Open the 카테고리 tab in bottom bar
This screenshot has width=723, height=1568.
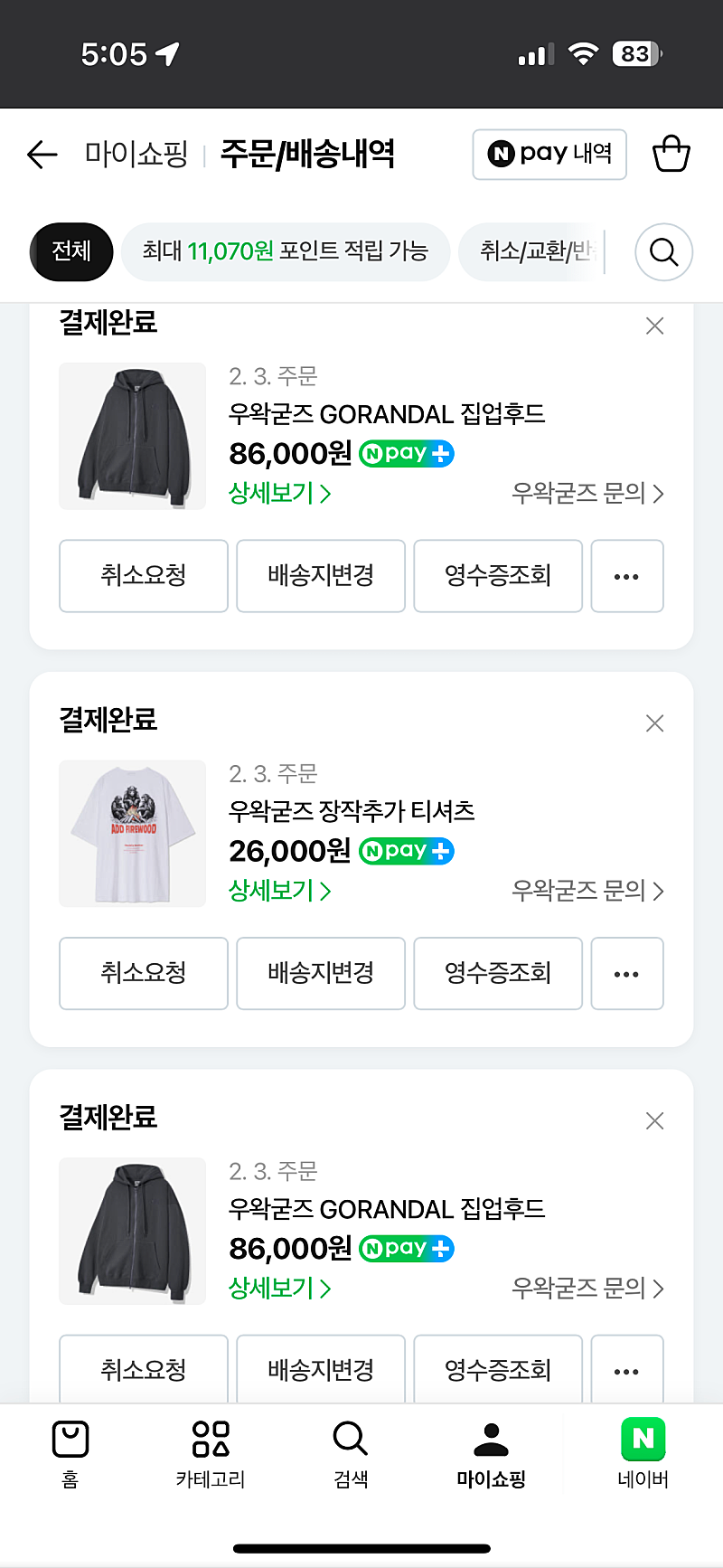211,1451
